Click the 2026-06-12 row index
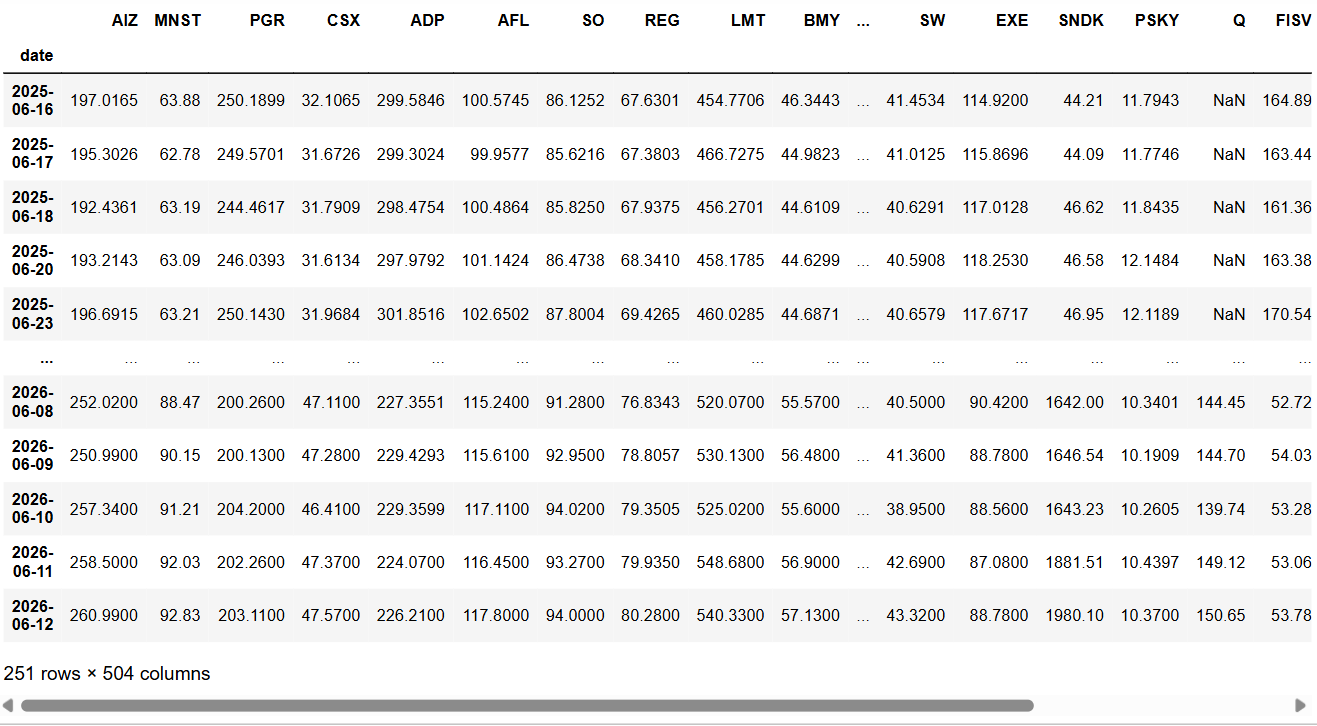The height and width of the screenshot is (726, 1317). pyautogui.click(x=33, y=615)
